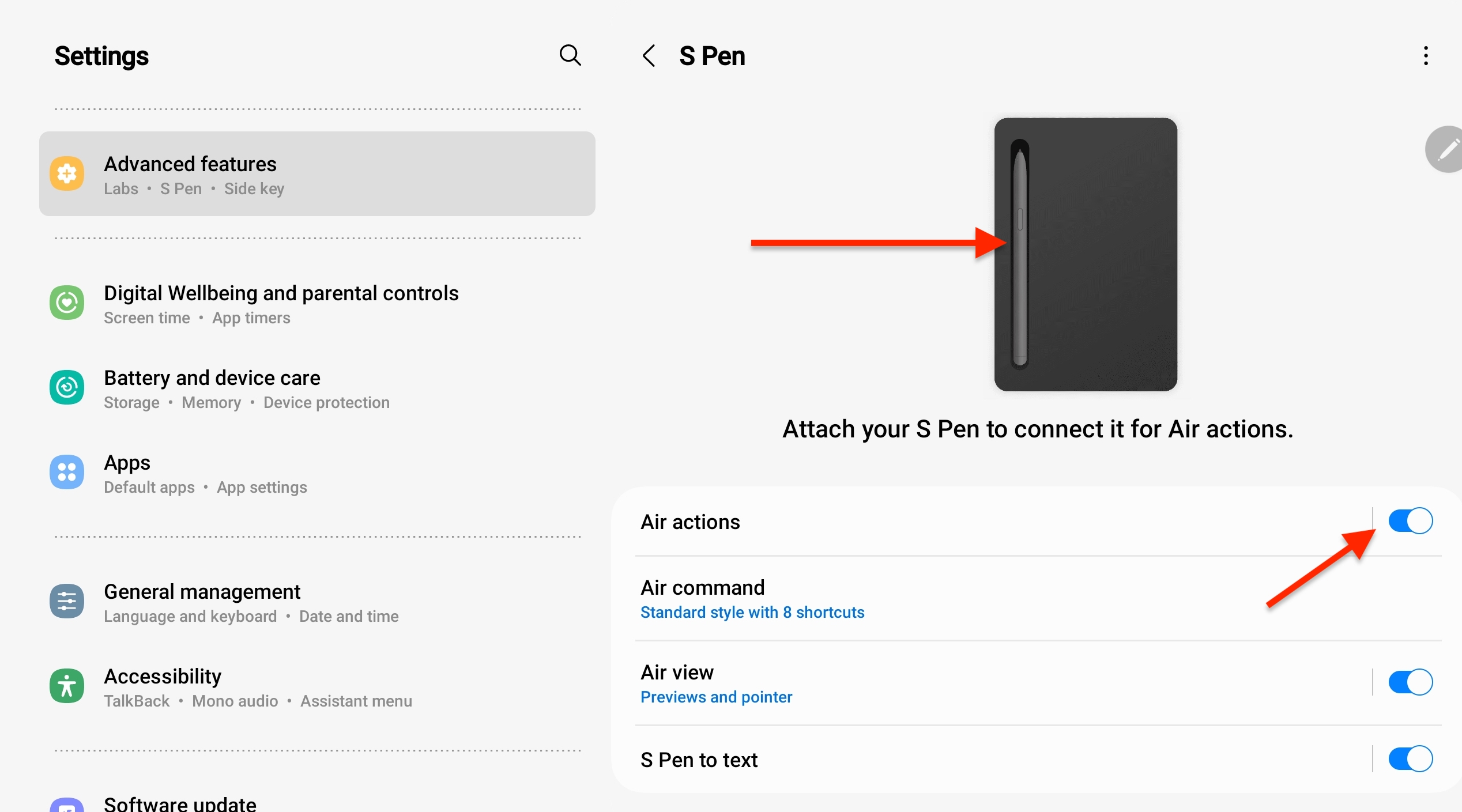The image size is (1462, 812).
Task: Go back using the S Pen back arrow
Action: pos(649,56)
